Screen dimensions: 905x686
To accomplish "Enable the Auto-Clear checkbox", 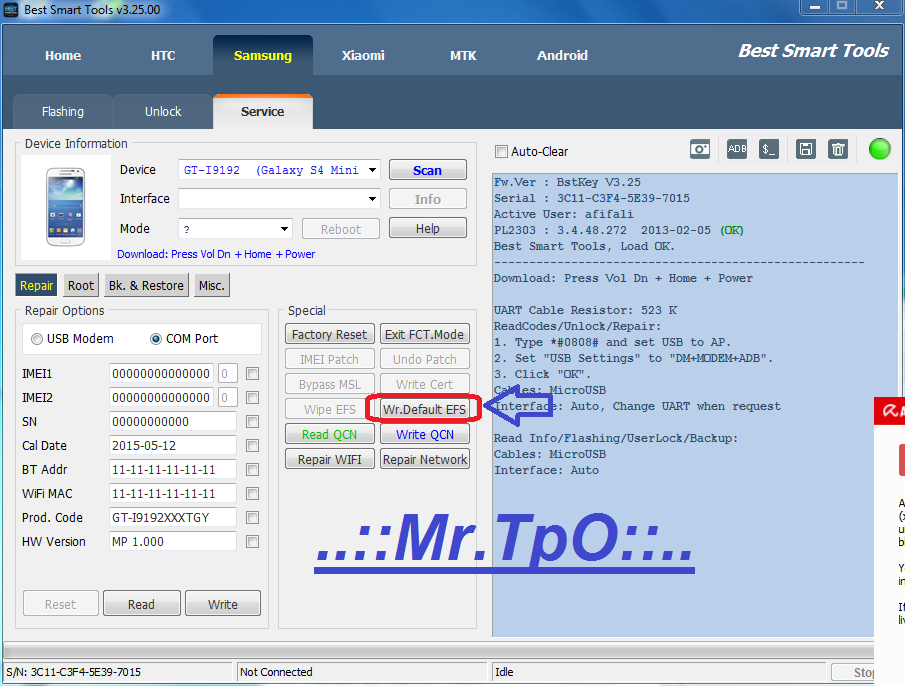I will pos(501,152).
